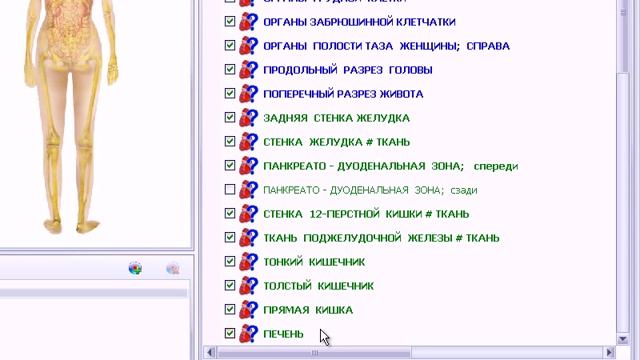The width and height of the screenshot is (640, 360).
Task: Click the icon beside СТЕНКА ЖЕЛУДКА # ТКАНЬ
Action: [x=248, y=142]
